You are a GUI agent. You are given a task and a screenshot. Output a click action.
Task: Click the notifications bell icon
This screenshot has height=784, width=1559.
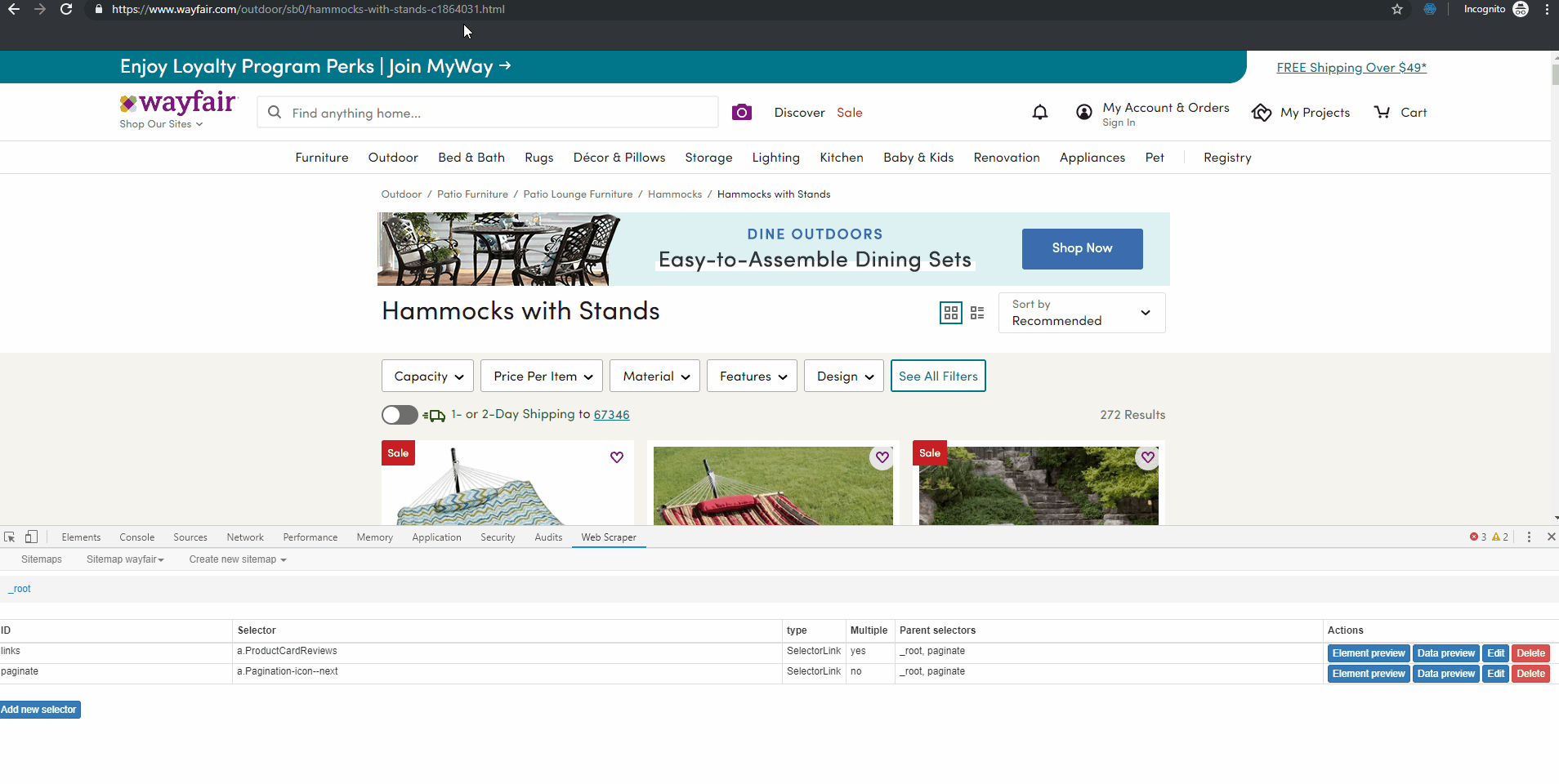click(x=1040, y=112)
